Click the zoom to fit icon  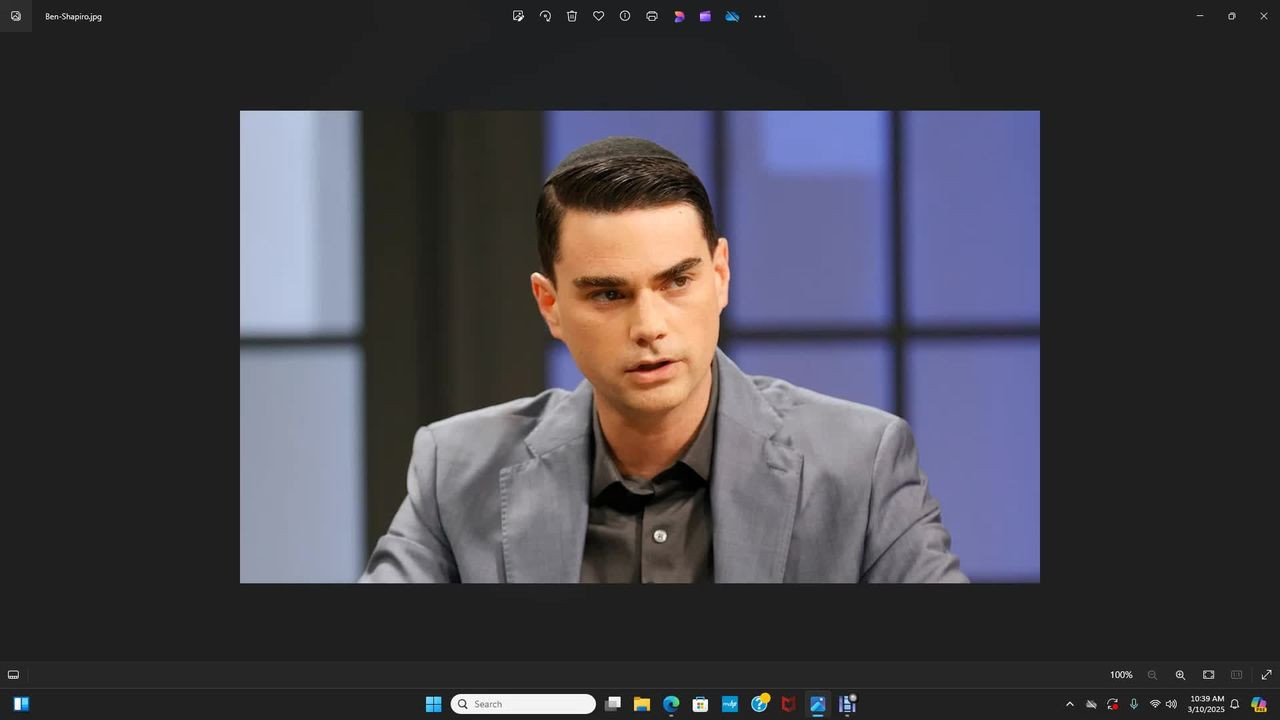(1208, 675)
